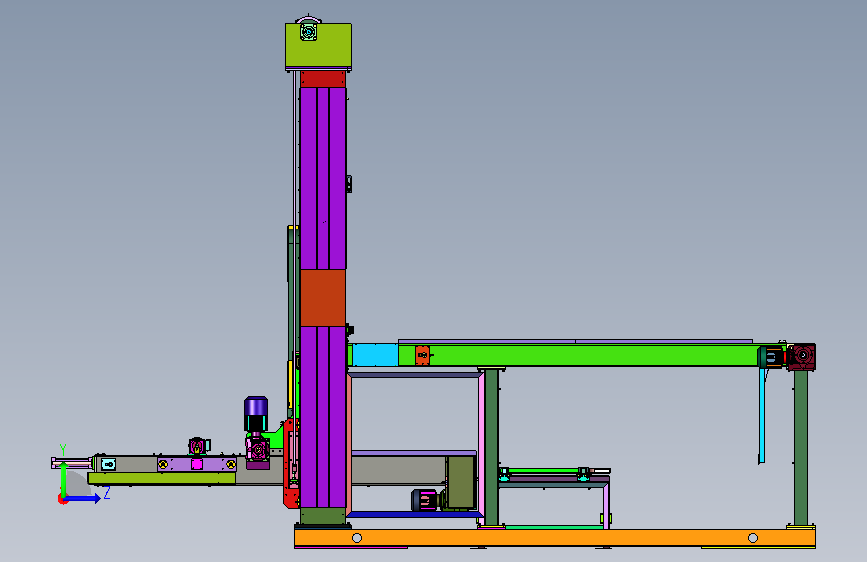
Task: Click the right hole in orange base beam
Action: click(753, 538)
